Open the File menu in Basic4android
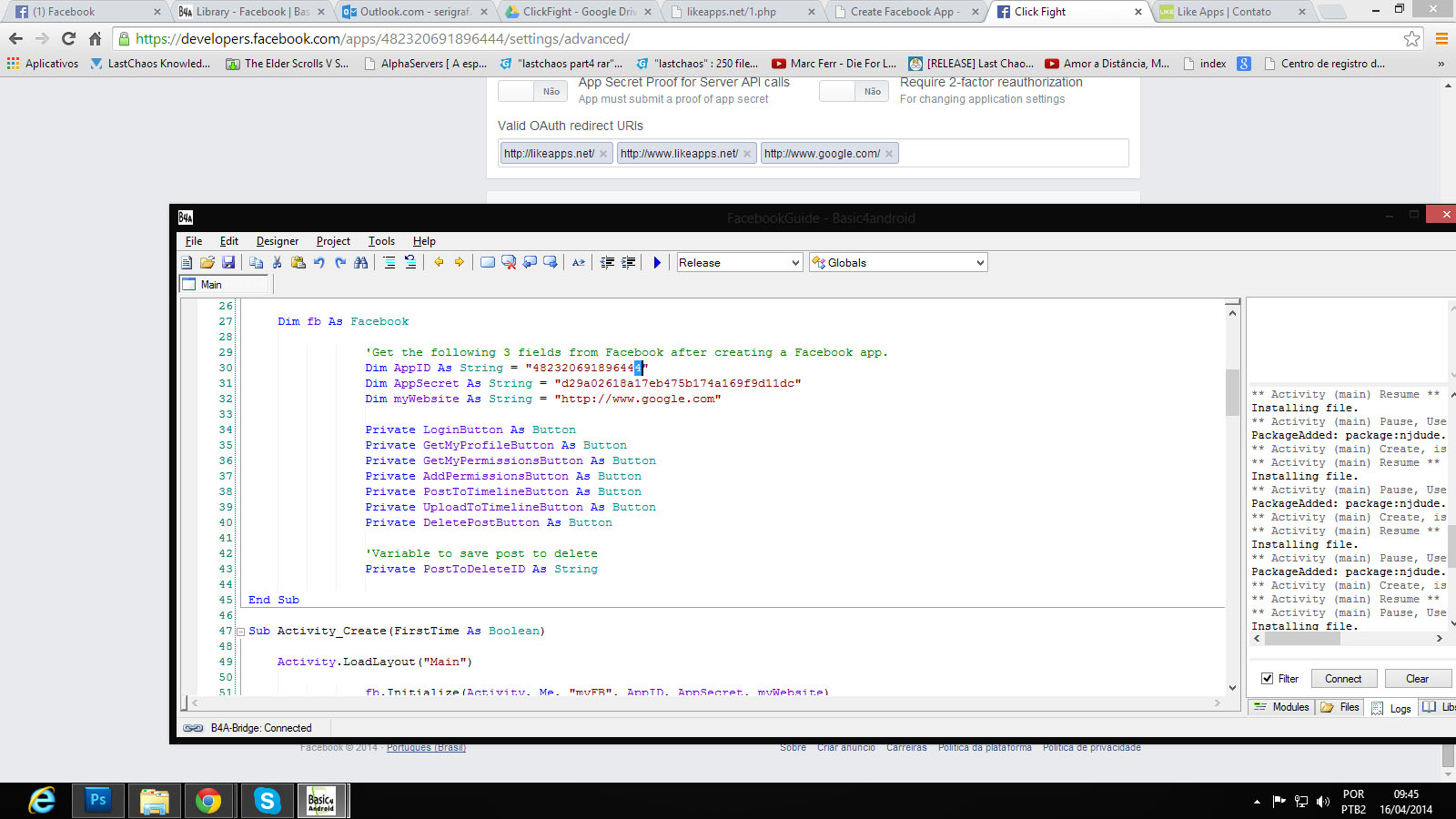The height and width of the screenshot is (819, 1456). pos(194,241)
